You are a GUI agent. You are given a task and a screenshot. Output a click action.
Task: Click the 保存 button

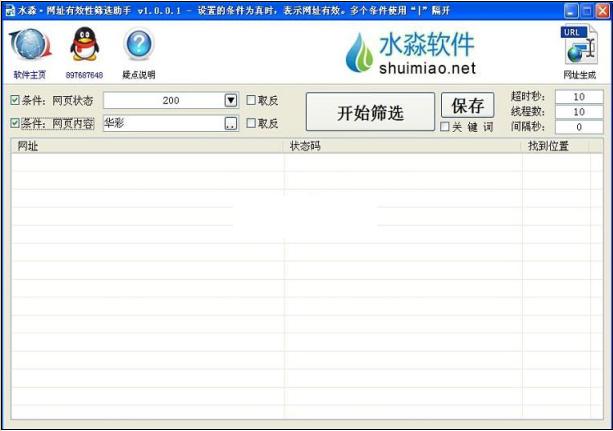[467, 106]
